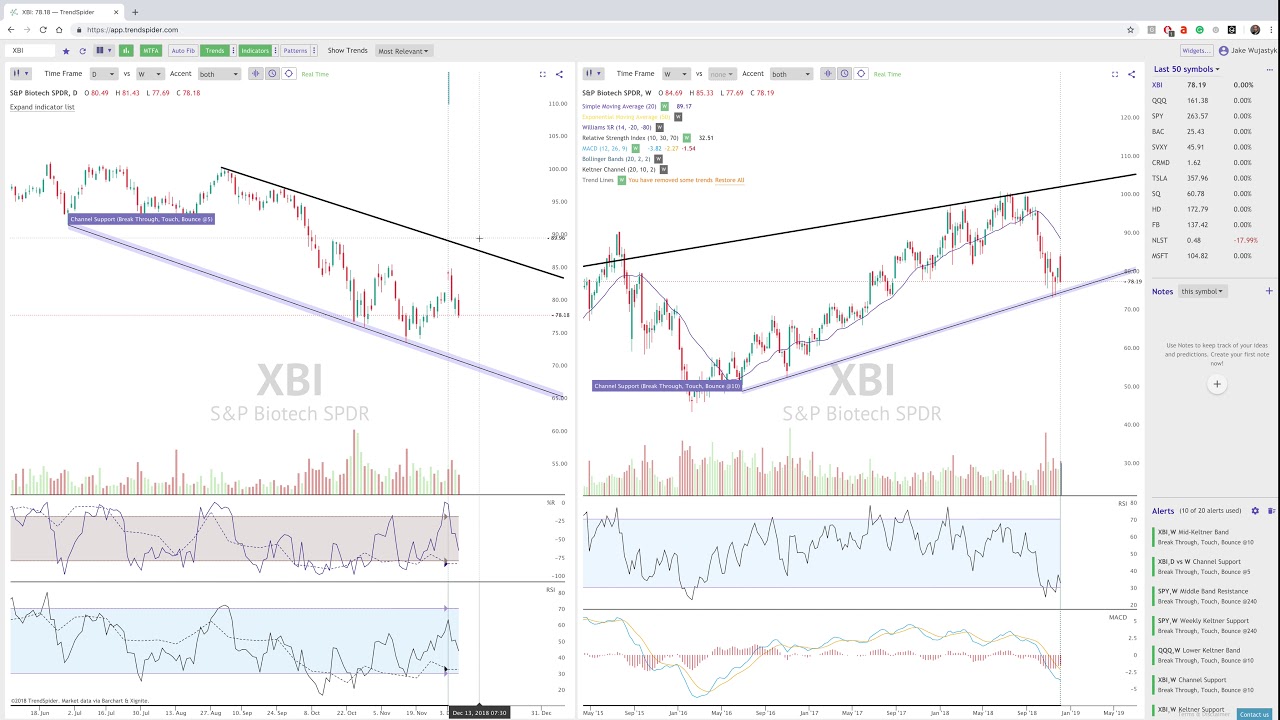This screenshot has height=720, width=1280.
Task: Toggle the Auto Fib button
Action: [183, 50]
